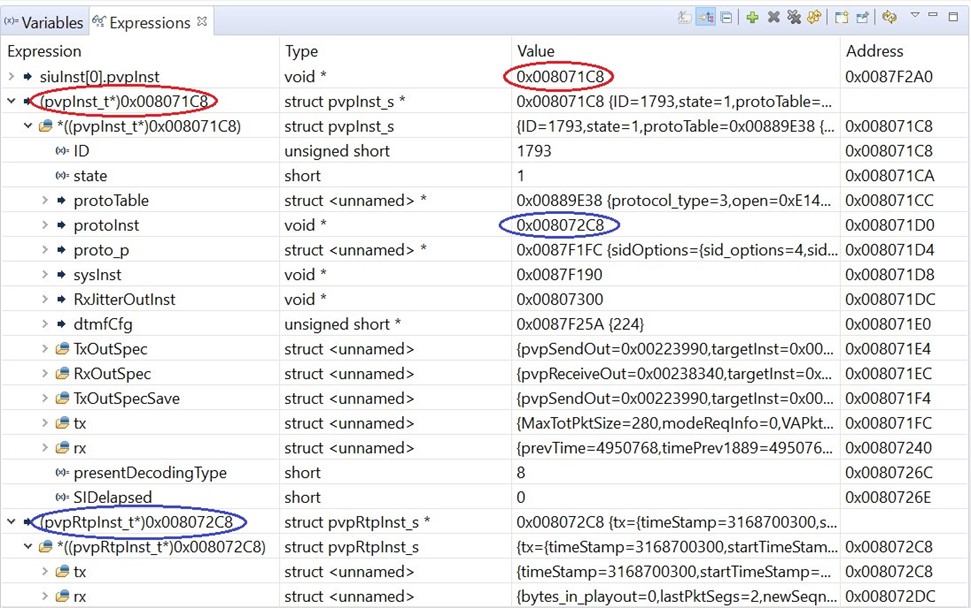Select the 'unsigned short *' type cell
Viewport: 971px width, 608px height.
coord(342,324)
